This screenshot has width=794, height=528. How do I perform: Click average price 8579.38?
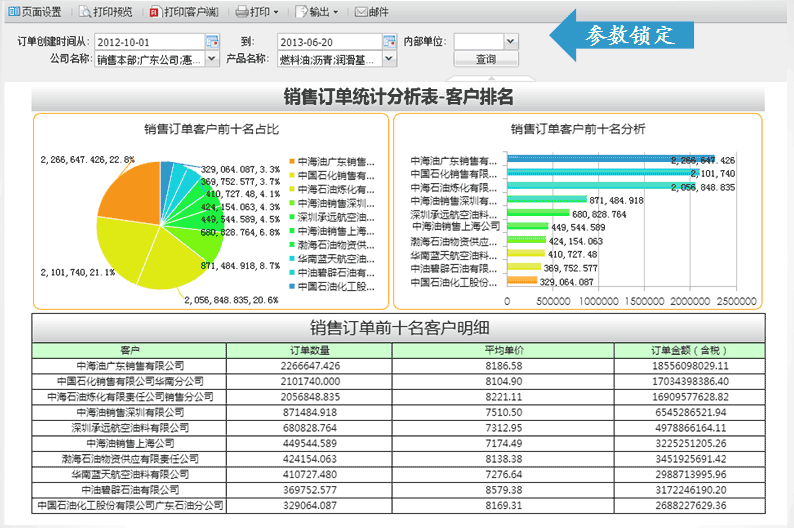(x=503, y=490)
